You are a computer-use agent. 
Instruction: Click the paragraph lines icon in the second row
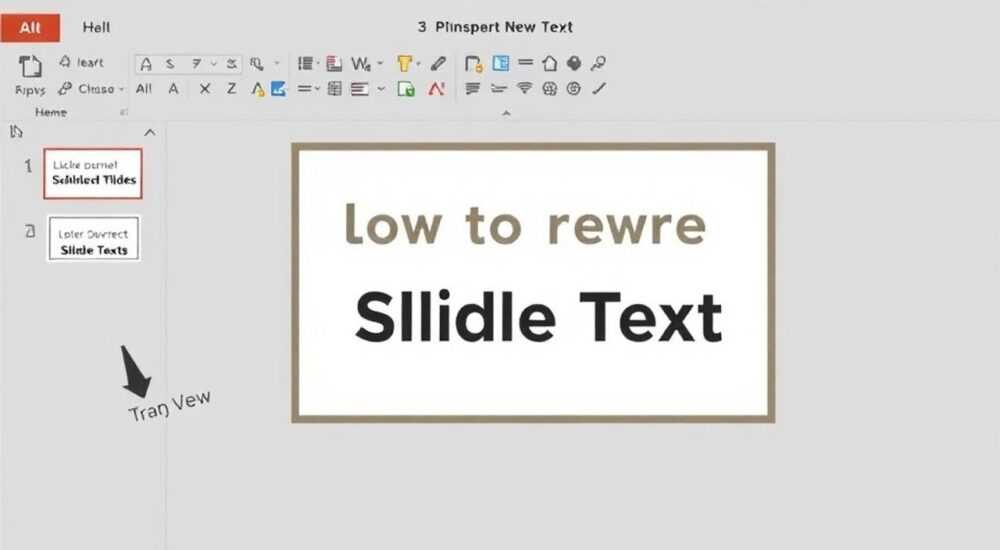coord(473,89)
